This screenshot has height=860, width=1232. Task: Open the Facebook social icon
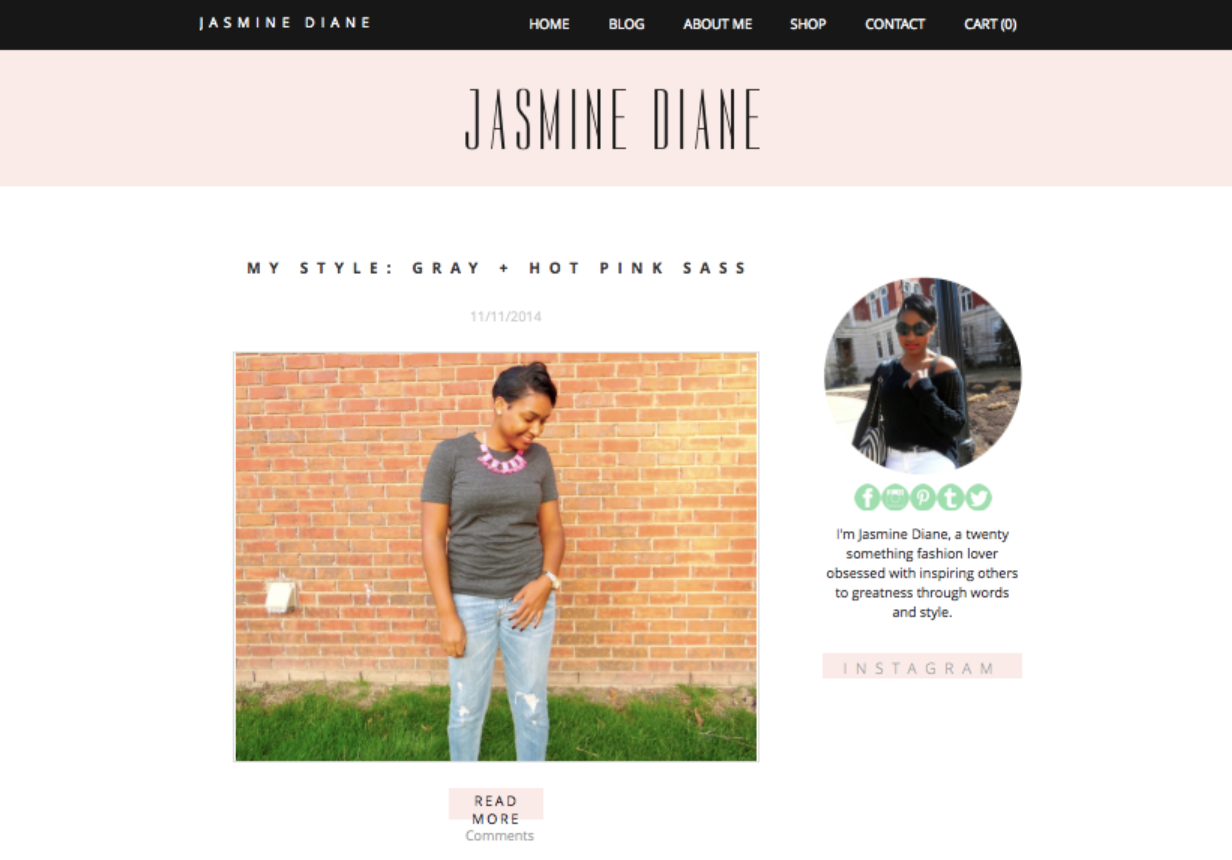[867, 497]
